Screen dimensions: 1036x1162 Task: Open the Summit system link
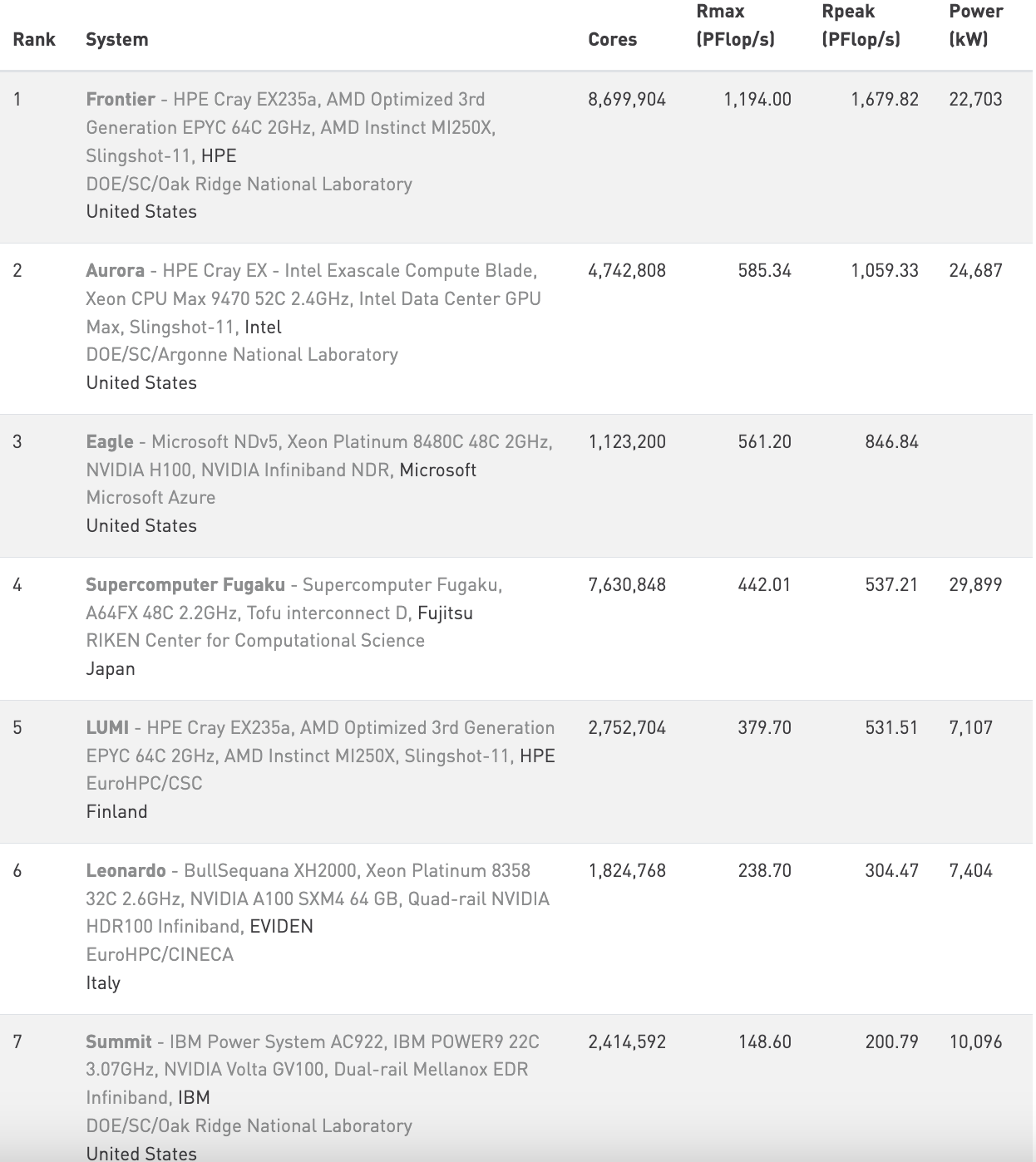(119, 1041)
